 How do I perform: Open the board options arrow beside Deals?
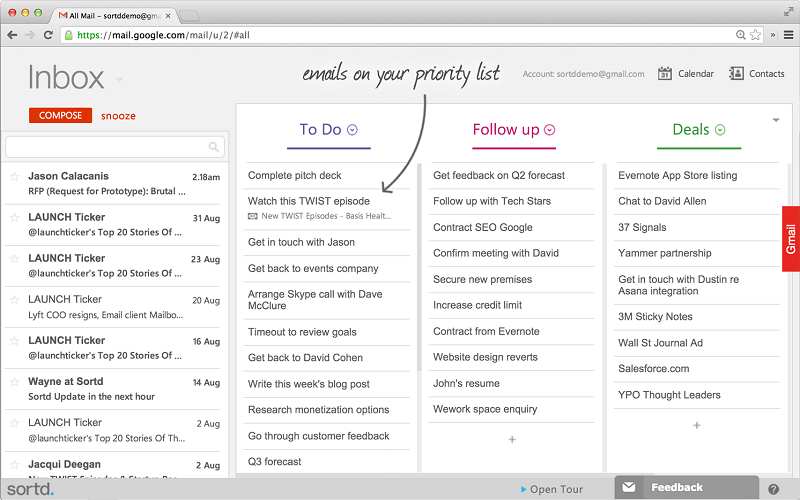(776, 120)
